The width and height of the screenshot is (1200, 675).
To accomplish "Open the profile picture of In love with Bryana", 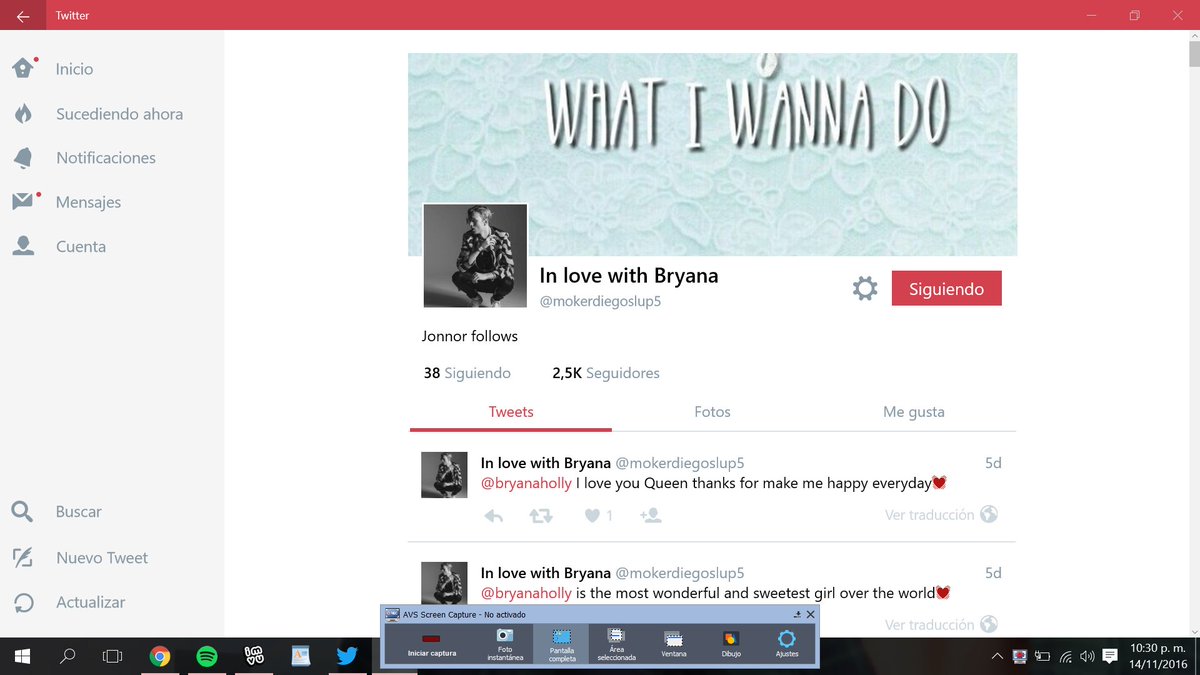I will point(475,256).
